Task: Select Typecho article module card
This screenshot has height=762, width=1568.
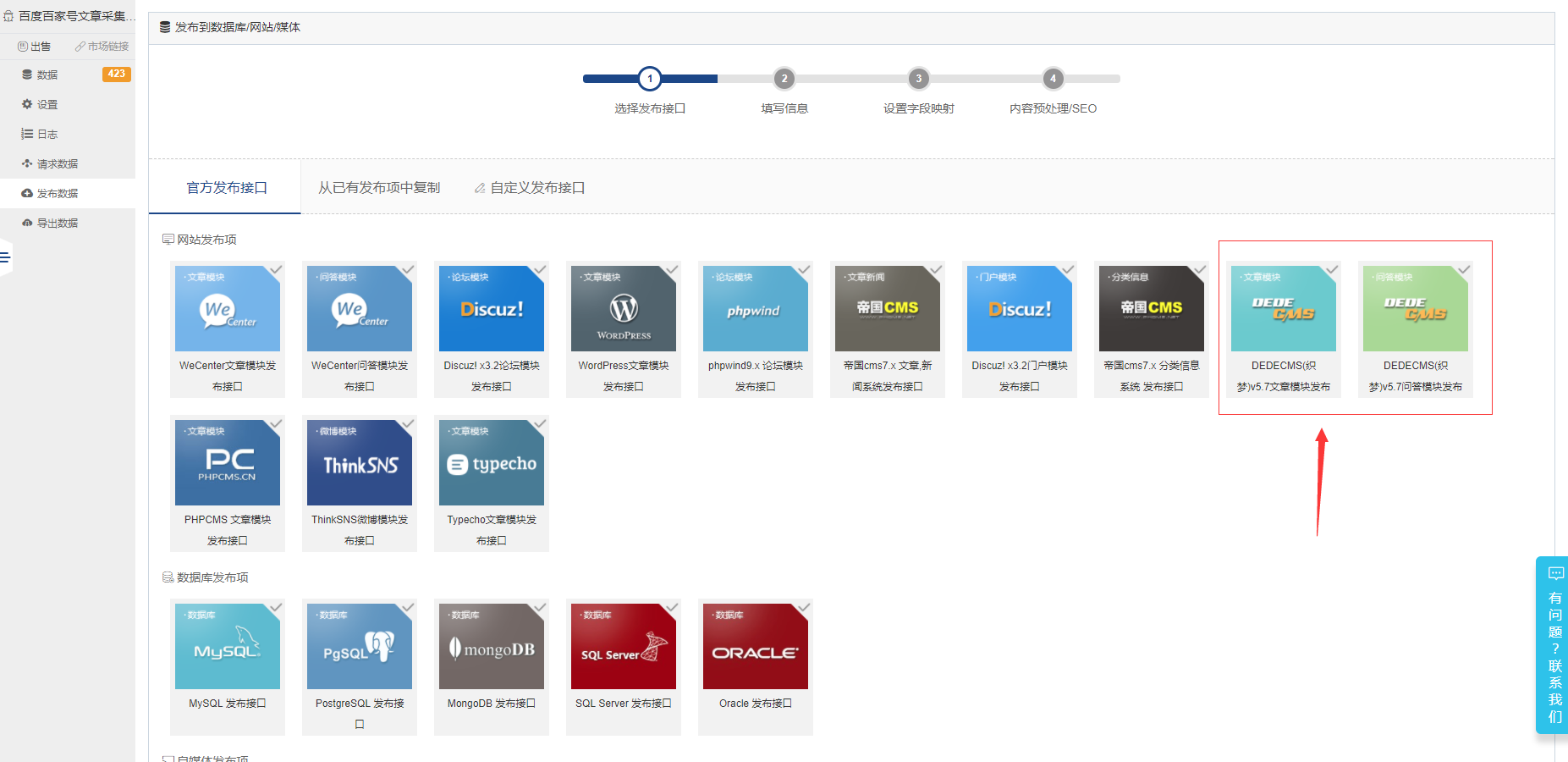Action: [x=492, y=483]
